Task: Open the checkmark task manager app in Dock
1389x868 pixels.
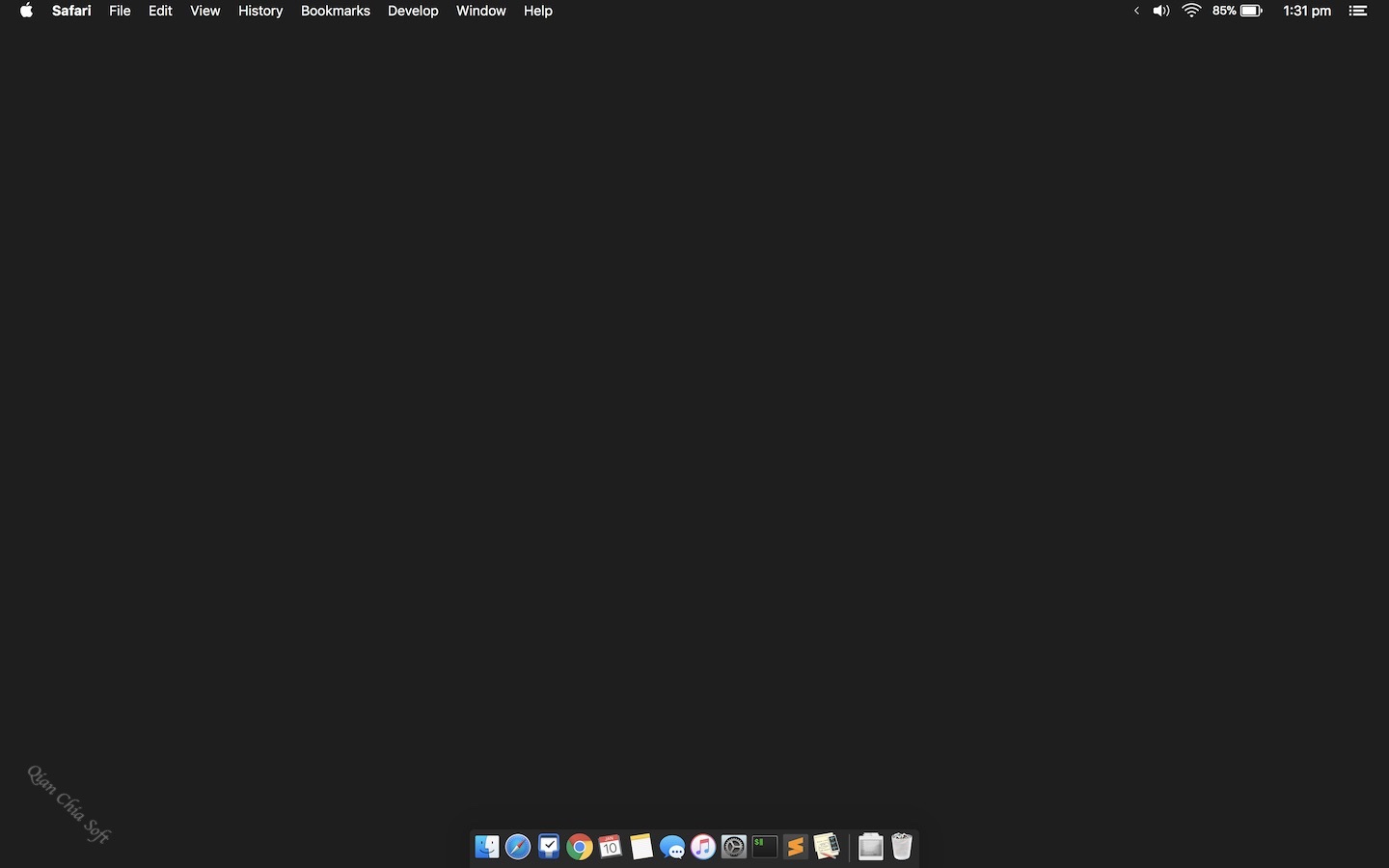Action: click(x=549, y=847)
